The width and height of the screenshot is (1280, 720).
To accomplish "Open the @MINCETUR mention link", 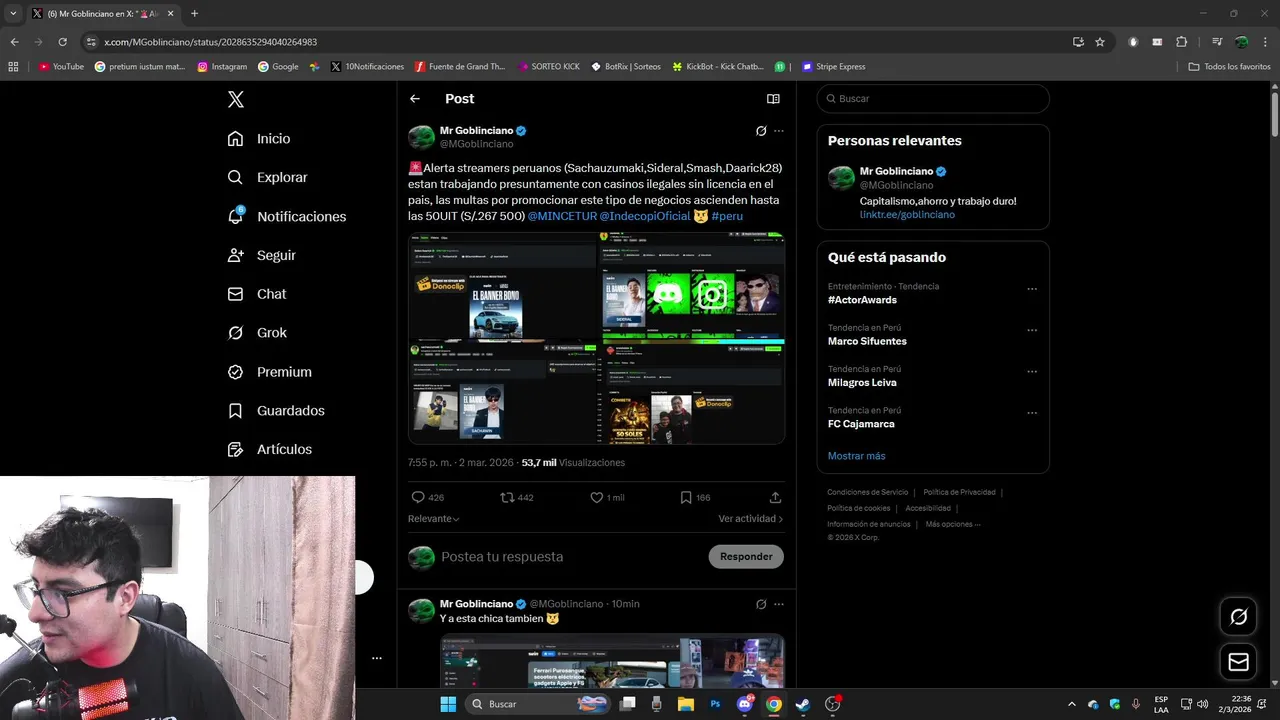I will tap(562, 216).
